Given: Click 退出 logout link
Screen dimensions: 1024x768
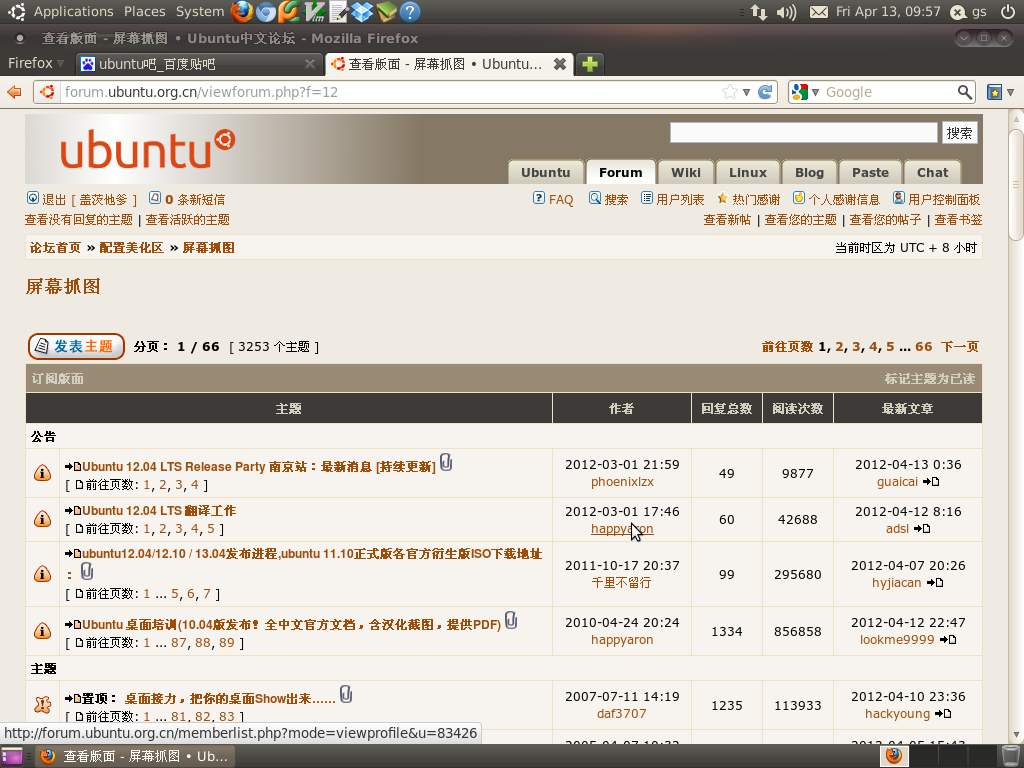Looking at the screenshot, I should [x=54, y=199].
